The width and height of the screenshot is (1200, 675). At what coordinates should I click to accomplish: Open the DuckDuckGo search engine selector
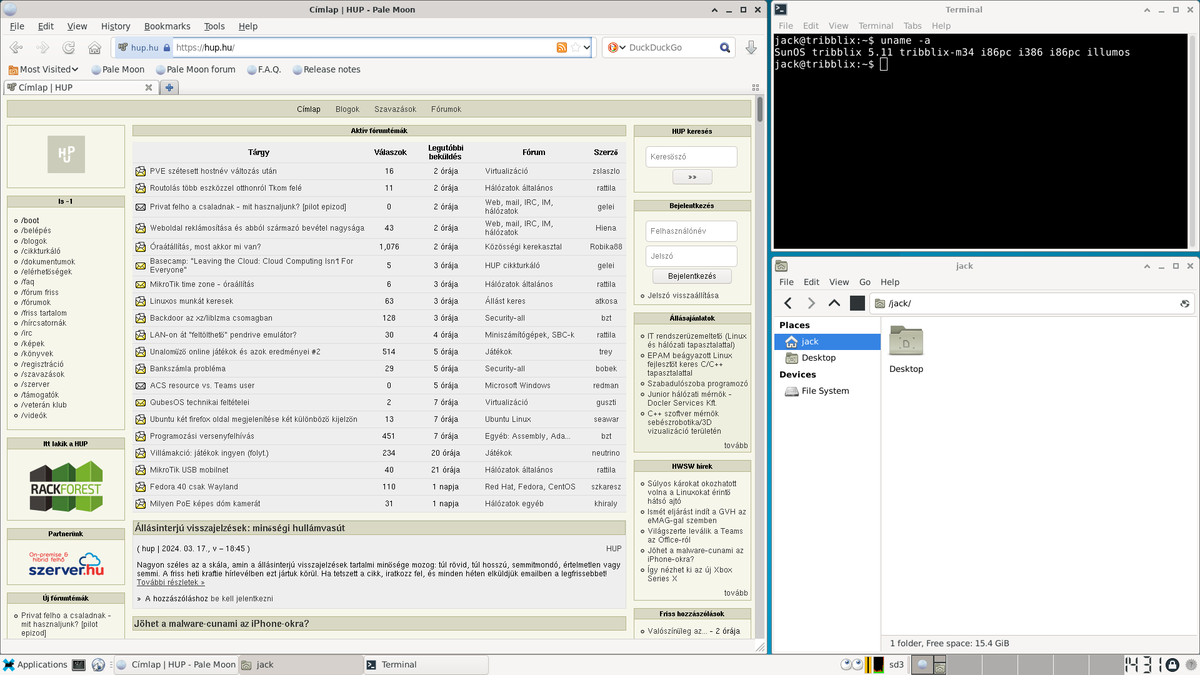click(616, 47)
